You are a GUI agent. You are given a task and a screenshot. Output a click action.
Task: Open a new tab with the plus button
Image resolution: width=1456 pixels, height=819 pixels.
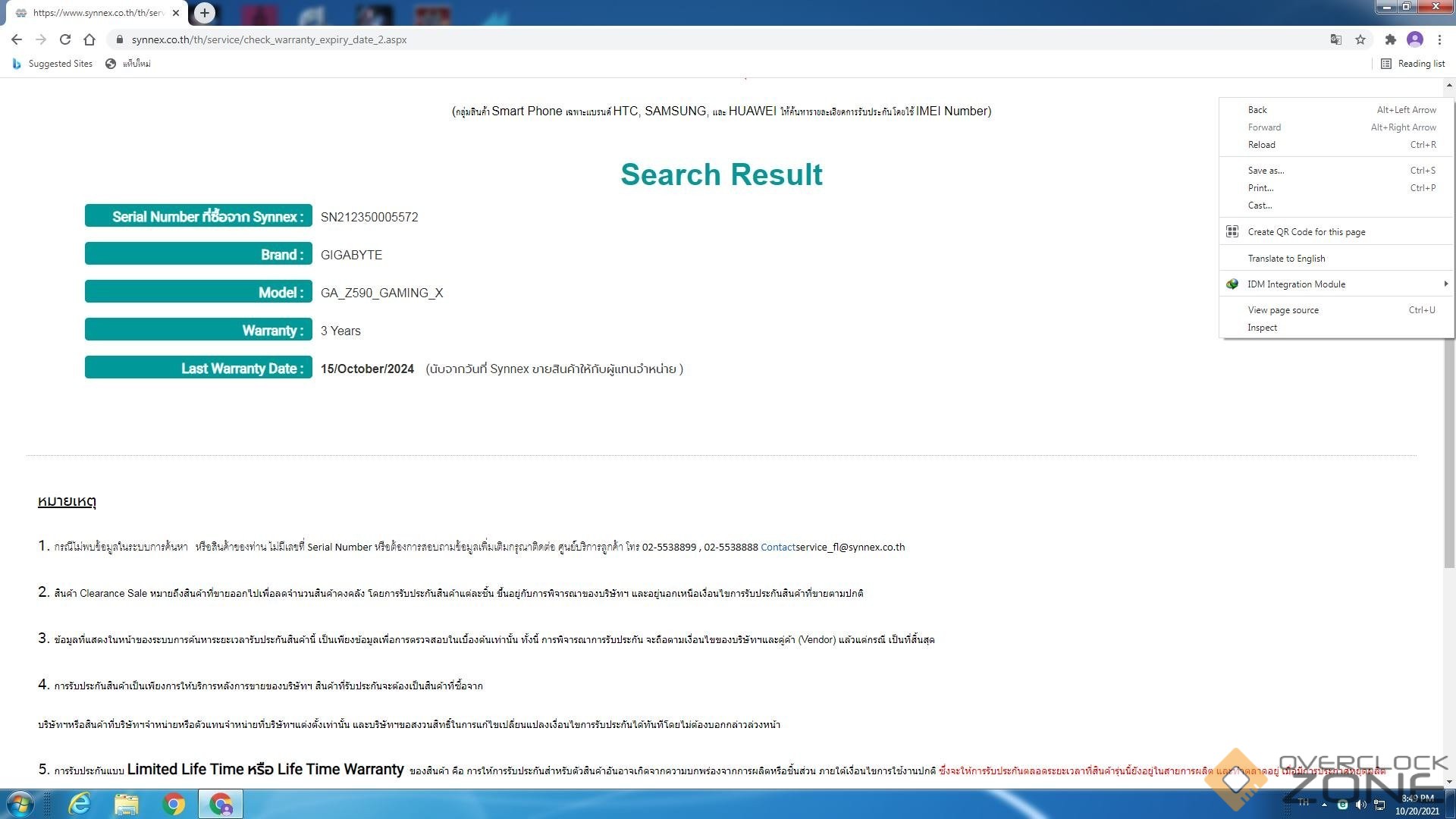coord(204,13)
